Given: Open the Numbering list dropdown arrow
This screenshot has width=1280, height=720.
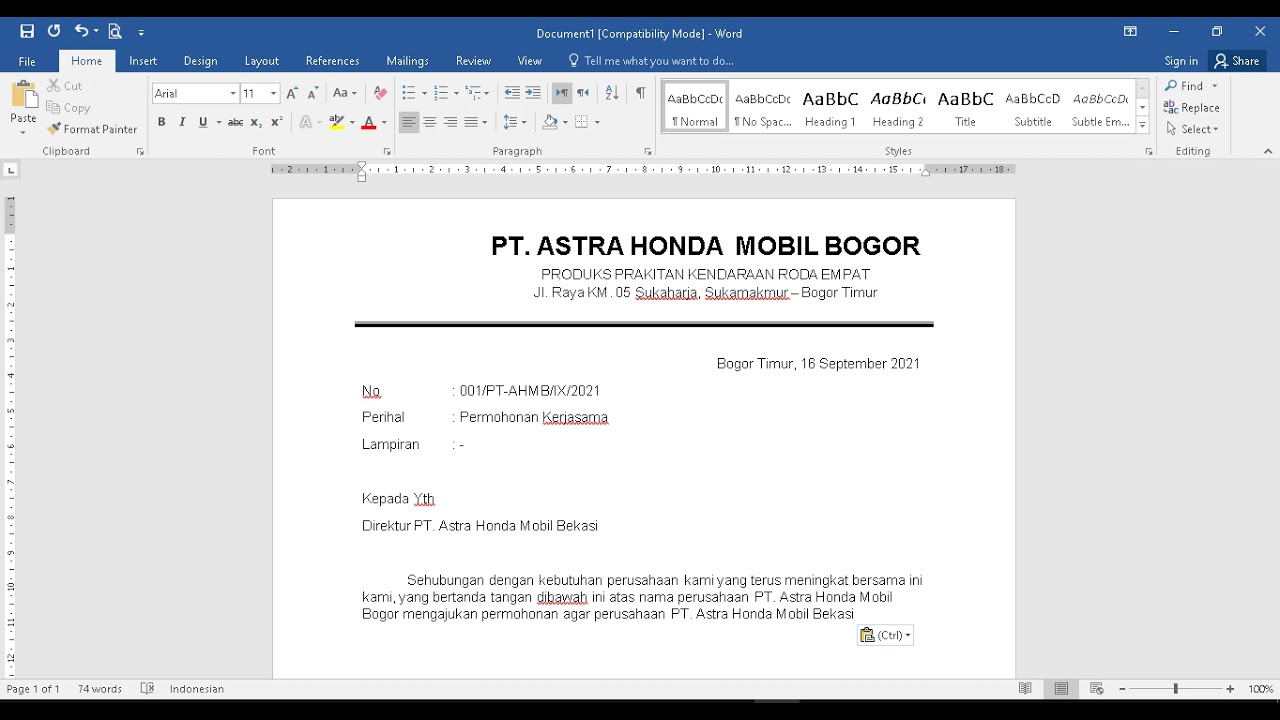Looking at the screenshot, I should 456,93.
